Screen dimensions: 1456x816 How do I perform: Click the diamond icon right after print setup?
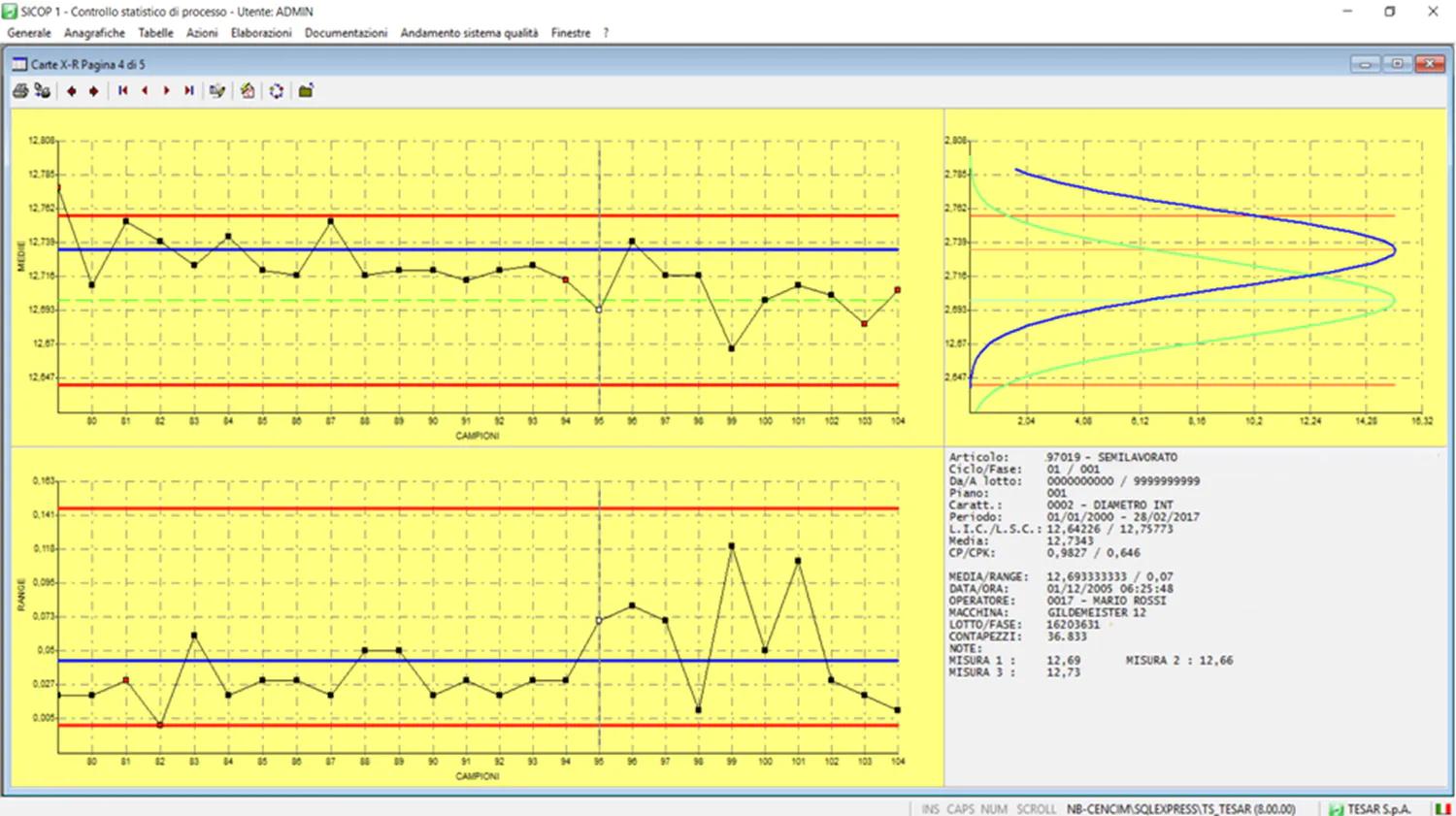(71, 91)
